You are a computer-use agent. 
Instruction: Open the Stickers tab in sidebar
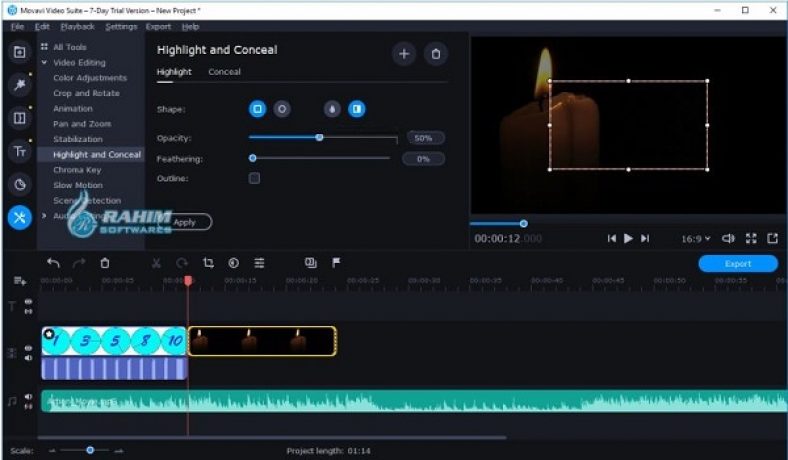[x=20, y=185]
